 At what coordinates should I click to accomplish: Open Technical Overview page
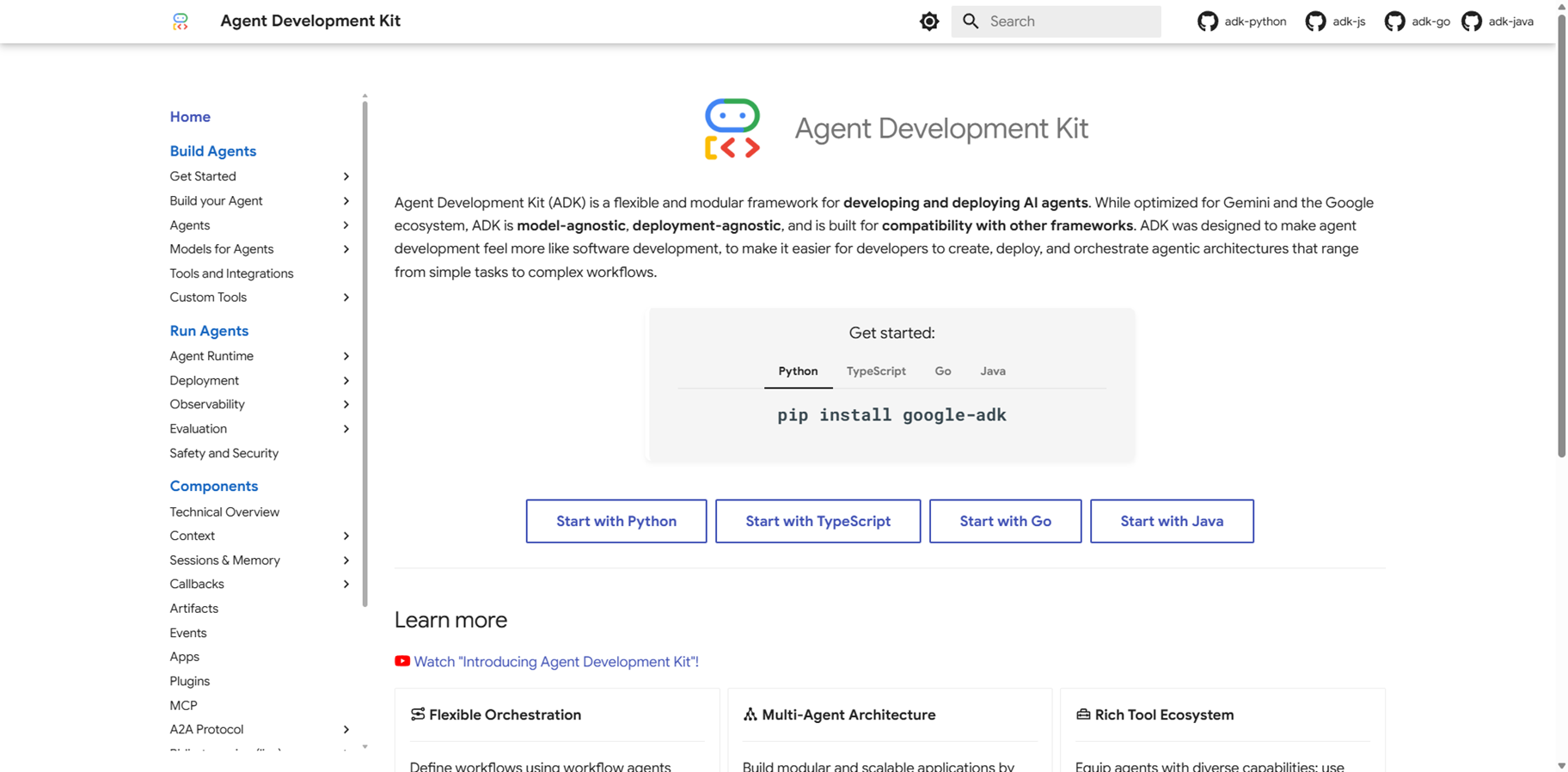coord(224,512)
